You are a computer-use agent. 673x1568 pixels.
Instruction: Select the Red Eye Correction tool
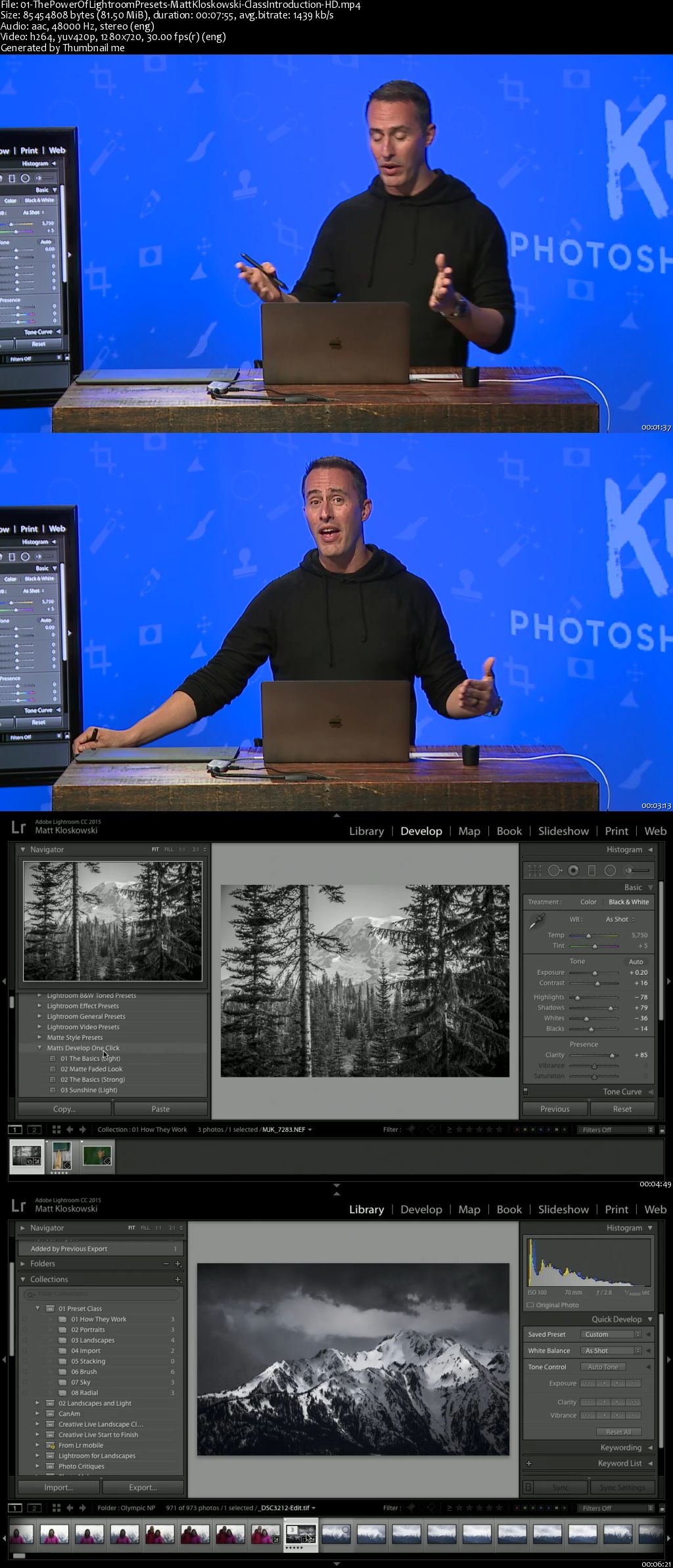(x=573, y=870)
